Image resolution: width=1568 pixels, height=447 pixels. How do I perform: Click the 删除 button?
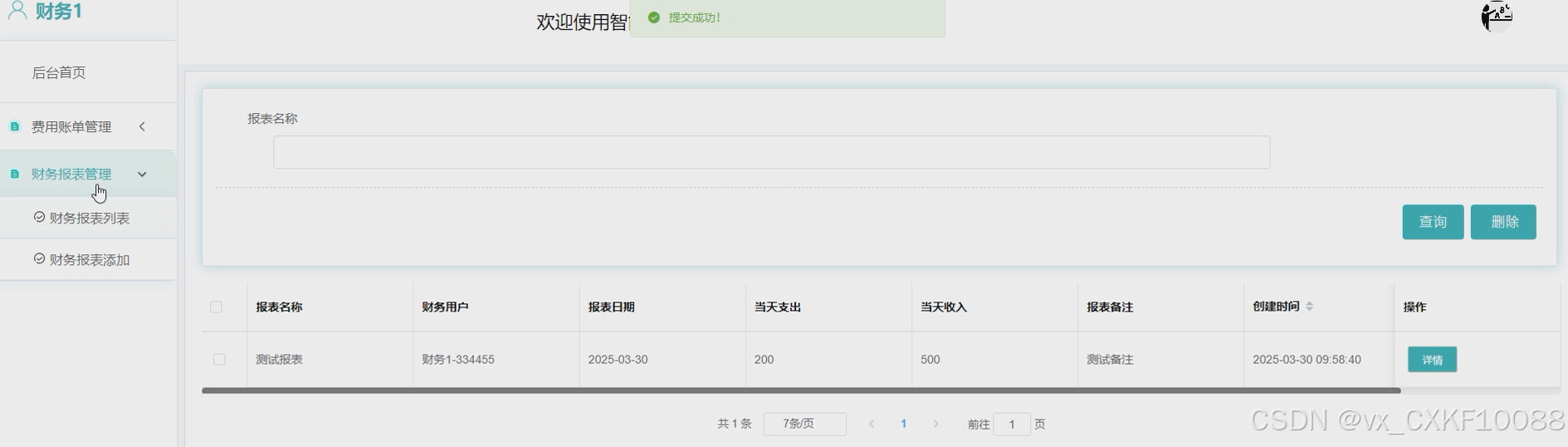(x=1503, y=222)
